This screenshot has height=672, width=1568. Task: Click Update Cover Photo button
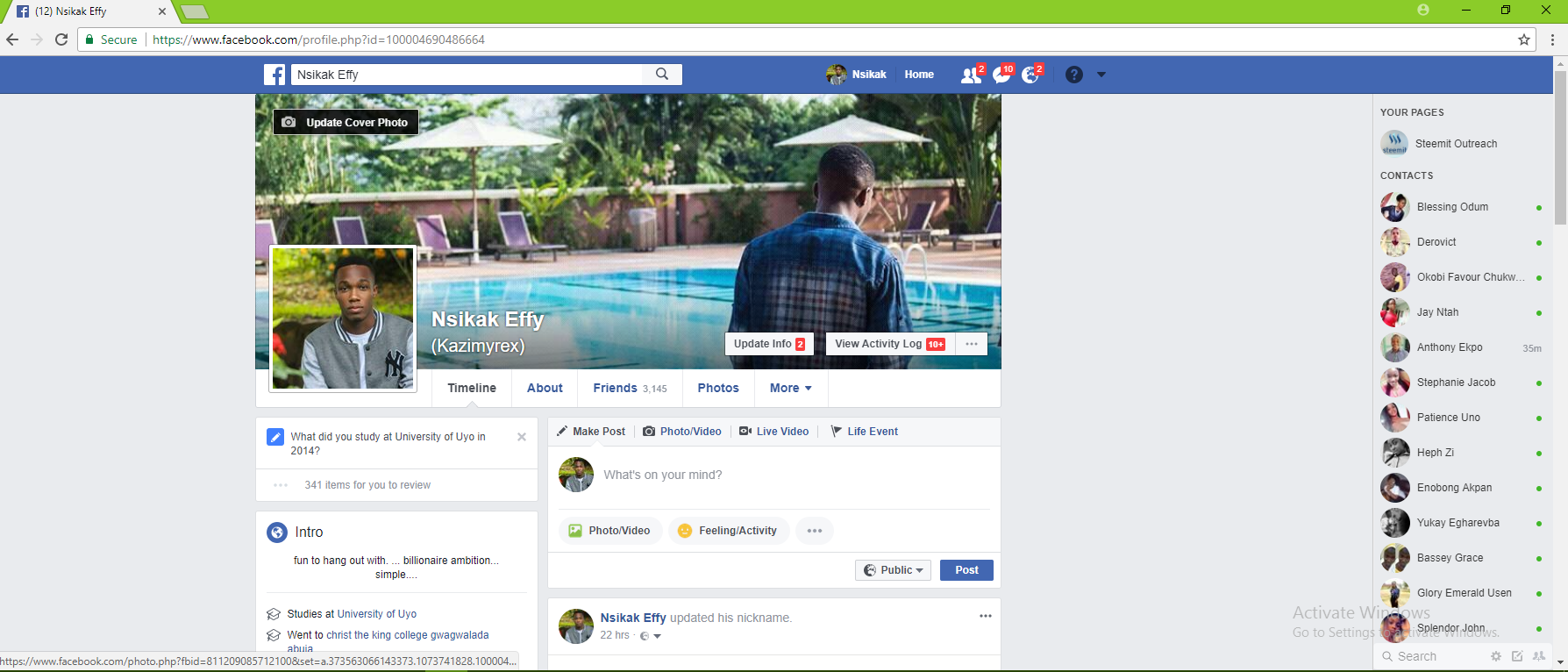[x=346, y=122]
